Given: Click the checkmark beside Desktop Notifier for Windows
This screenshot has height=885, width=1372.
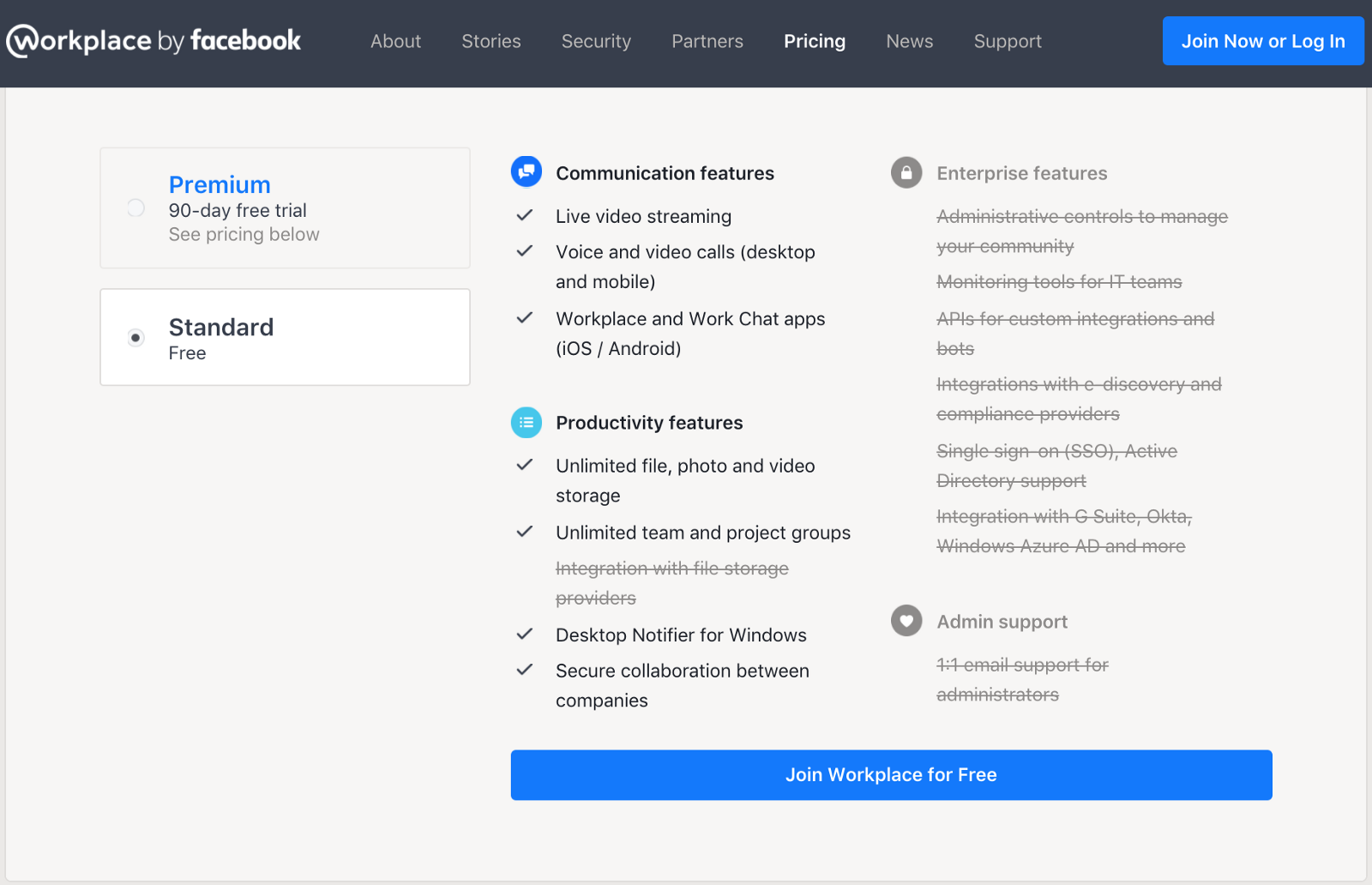Looking at the screenshot, I should point(525,635).
